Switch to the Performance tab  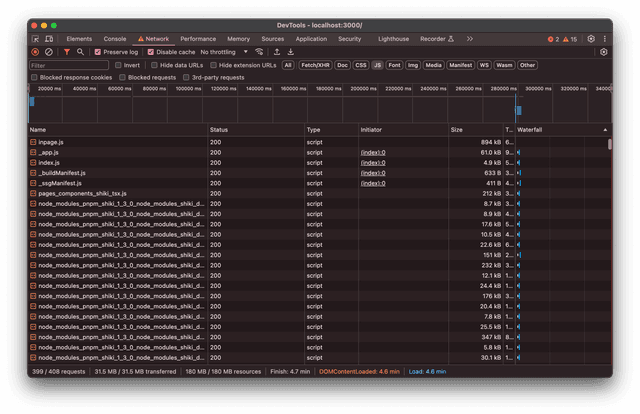[x=198, y=38]
